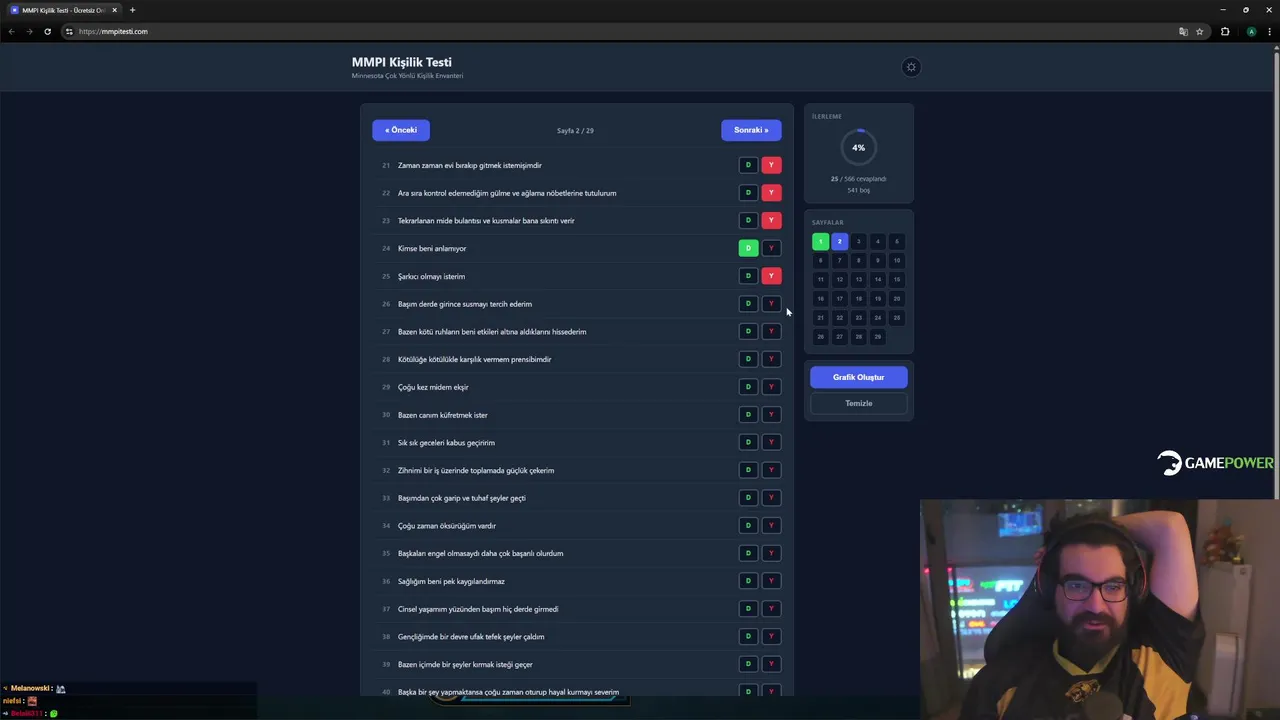Jump to page 17 in Sayfalar
Image resolution: width=1280 pixels, height=720 pixels.
[839, 298]
